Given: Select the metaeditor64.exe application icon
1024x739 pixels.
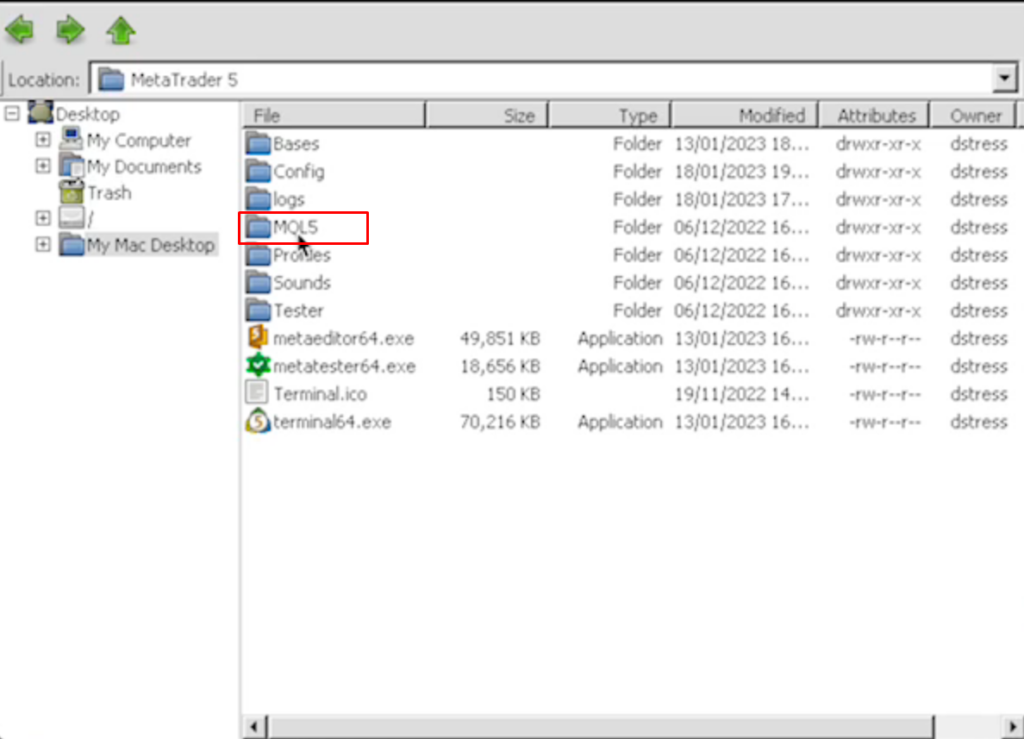Looking at the screenshot, I should (x=258, y=338).
